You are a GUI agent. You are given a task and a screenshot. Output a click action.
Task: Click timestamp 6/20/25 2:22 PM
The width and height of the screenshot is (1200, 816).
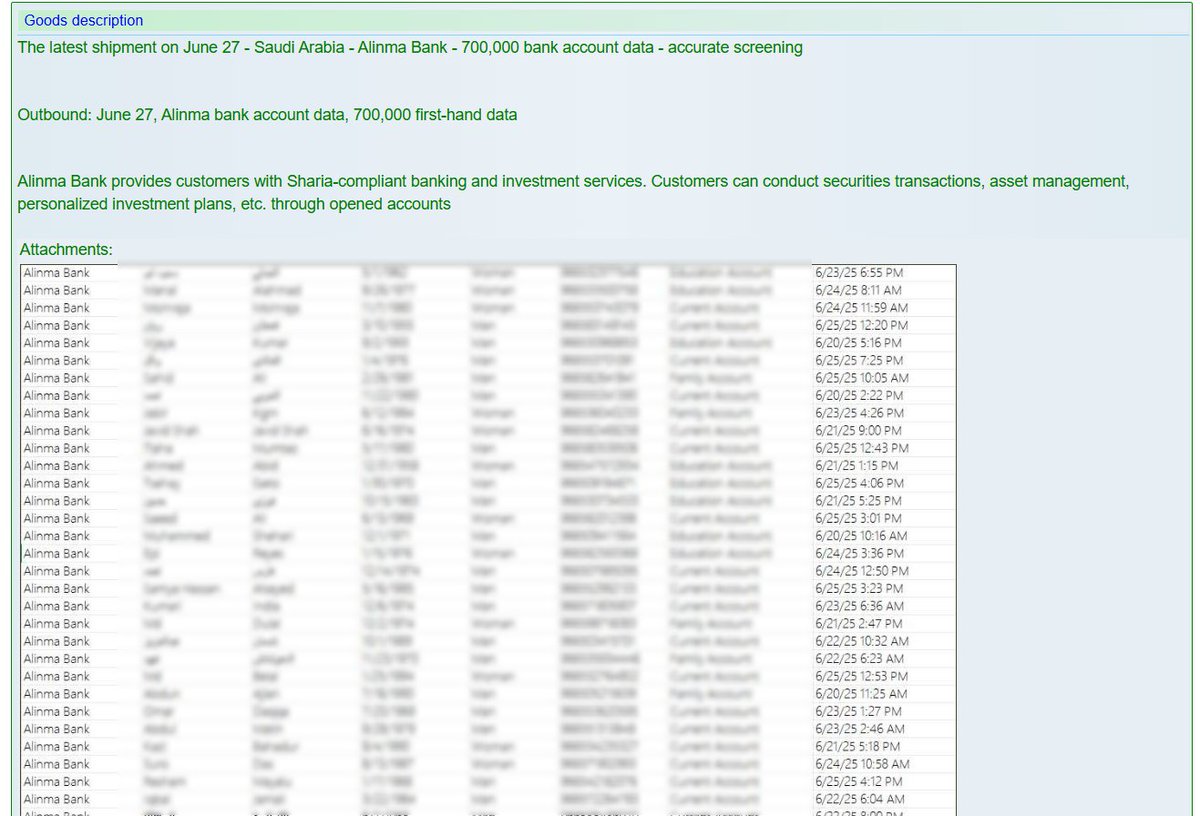859,395
